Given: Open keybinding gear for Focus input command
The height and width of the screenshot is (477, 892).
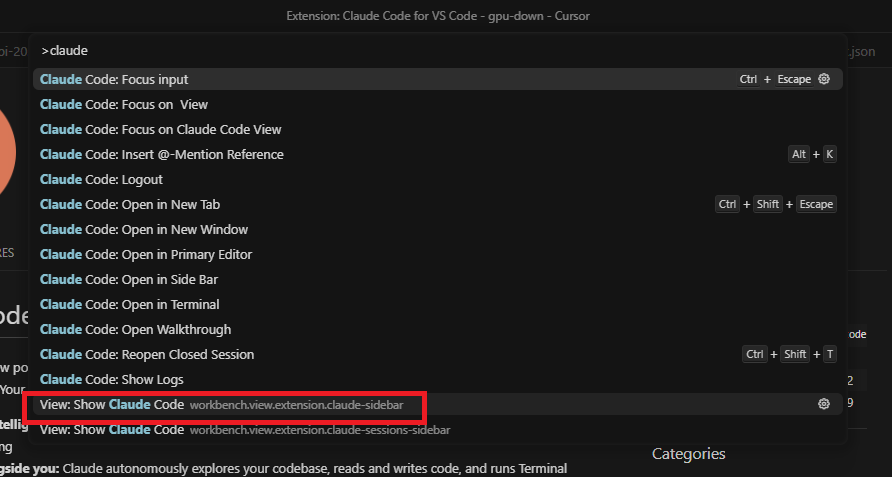Looking at the screenshot, I should pos(824,79).
